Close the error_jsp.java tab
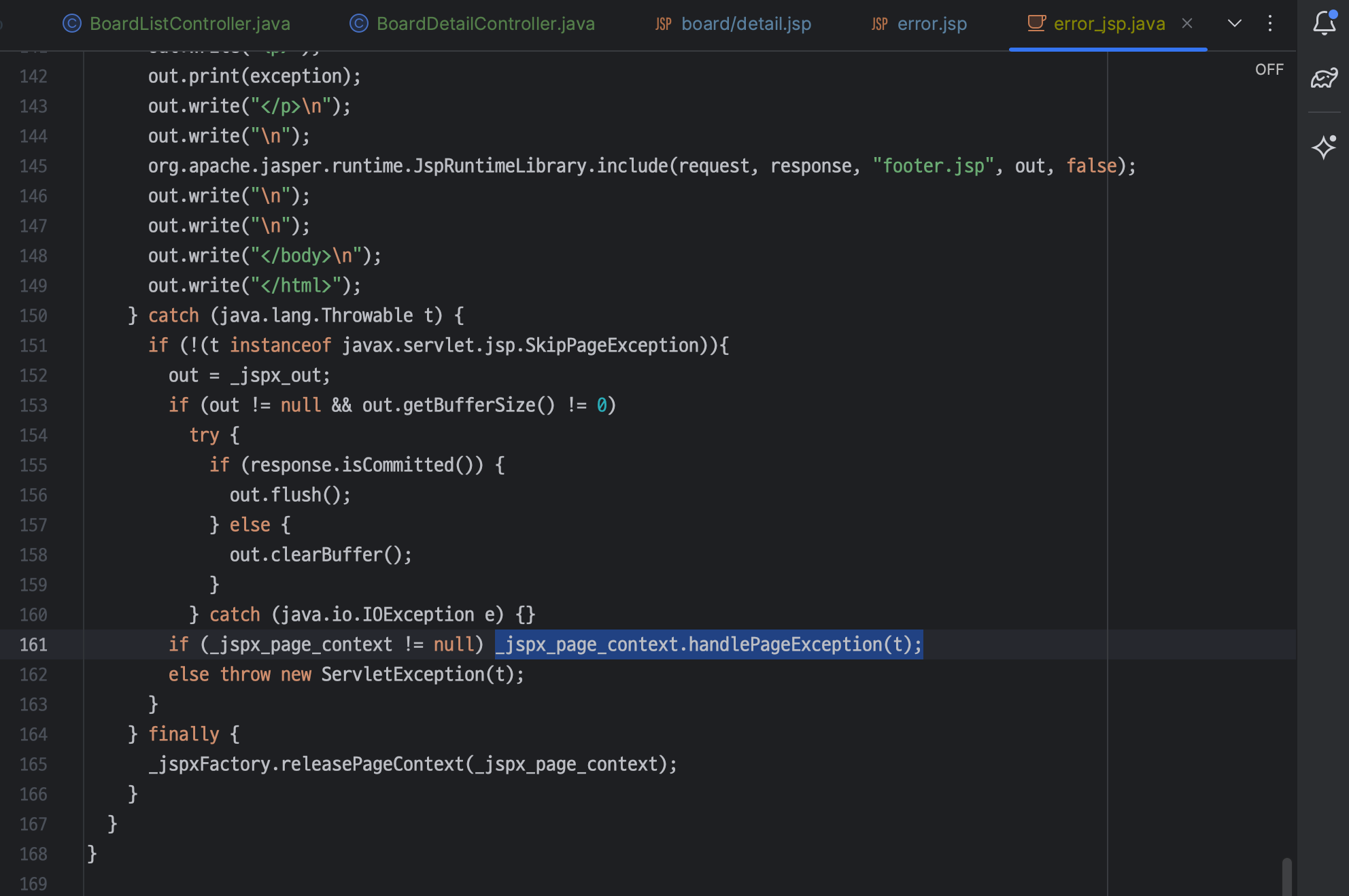The image size is (1349, 896). pos(1187,24)
